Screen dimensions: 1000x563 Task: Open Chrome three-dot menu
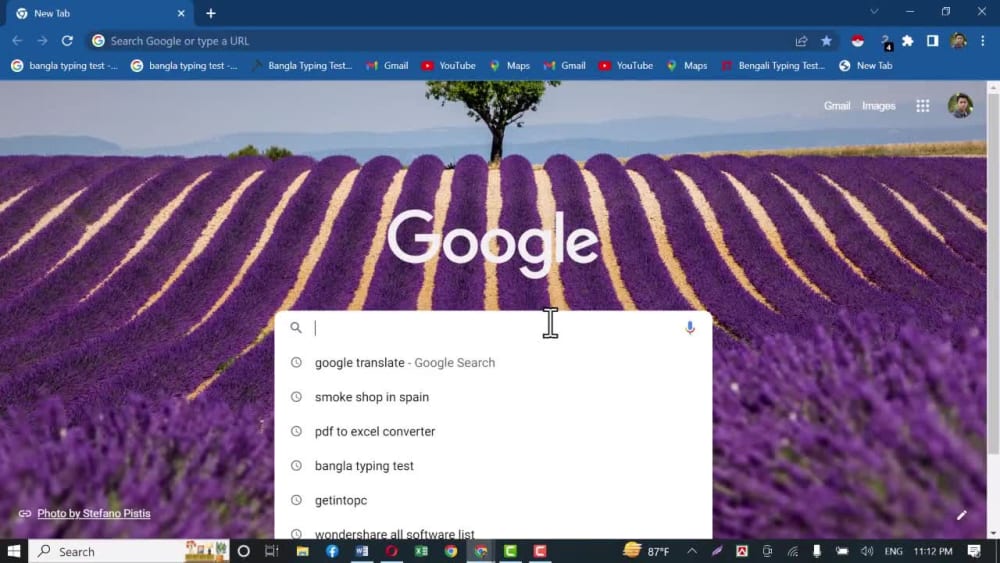click(983, 41)
